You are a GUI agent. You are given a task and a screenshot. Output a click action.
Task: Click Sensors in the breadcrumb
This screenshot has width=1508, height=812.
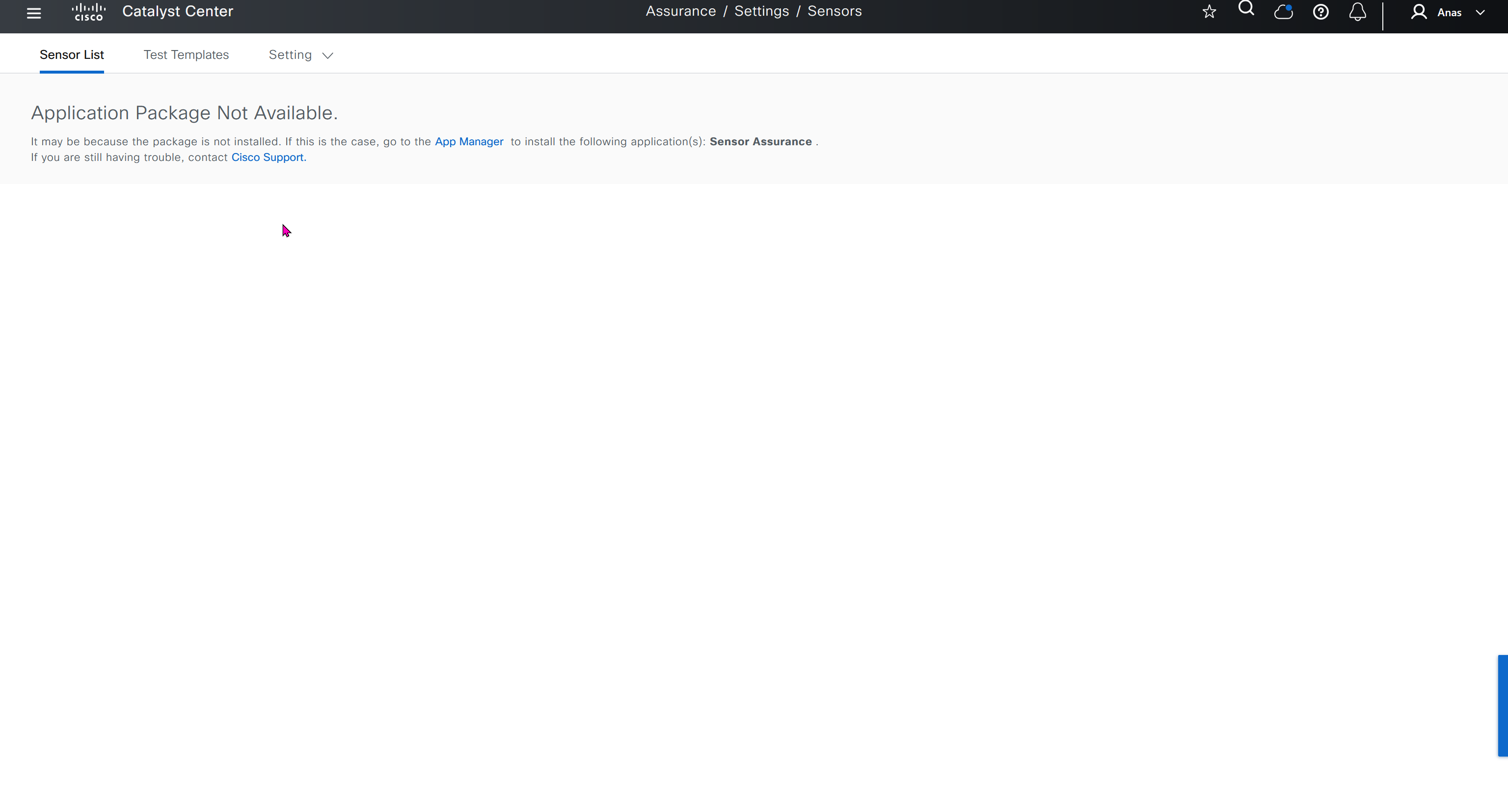click(x=834, y=11)
